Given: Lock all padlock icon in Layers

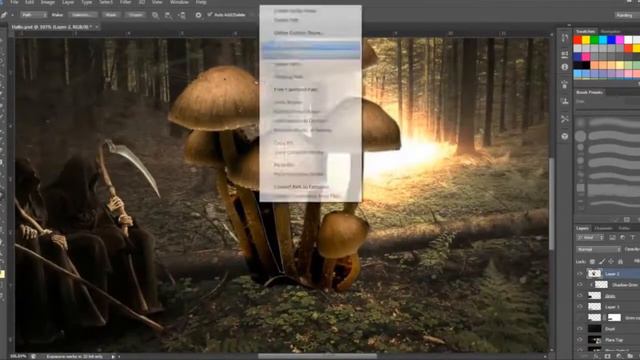Looking at the screenshot, I should click(620, 262).
